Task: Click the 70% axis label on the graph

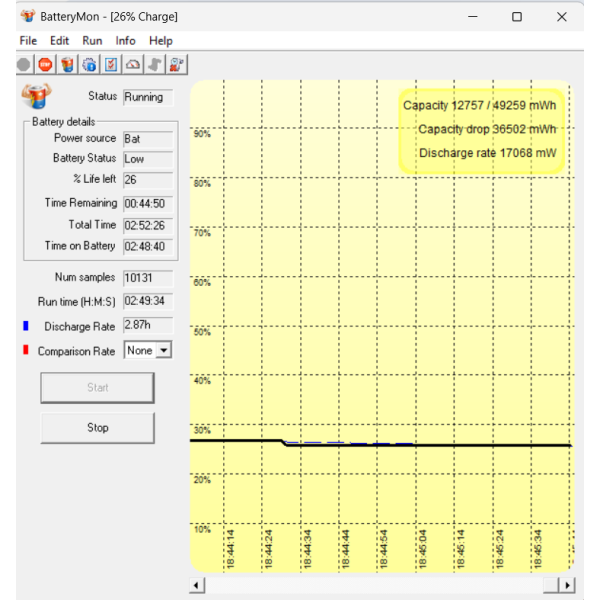Action: [x=202, y=233]
